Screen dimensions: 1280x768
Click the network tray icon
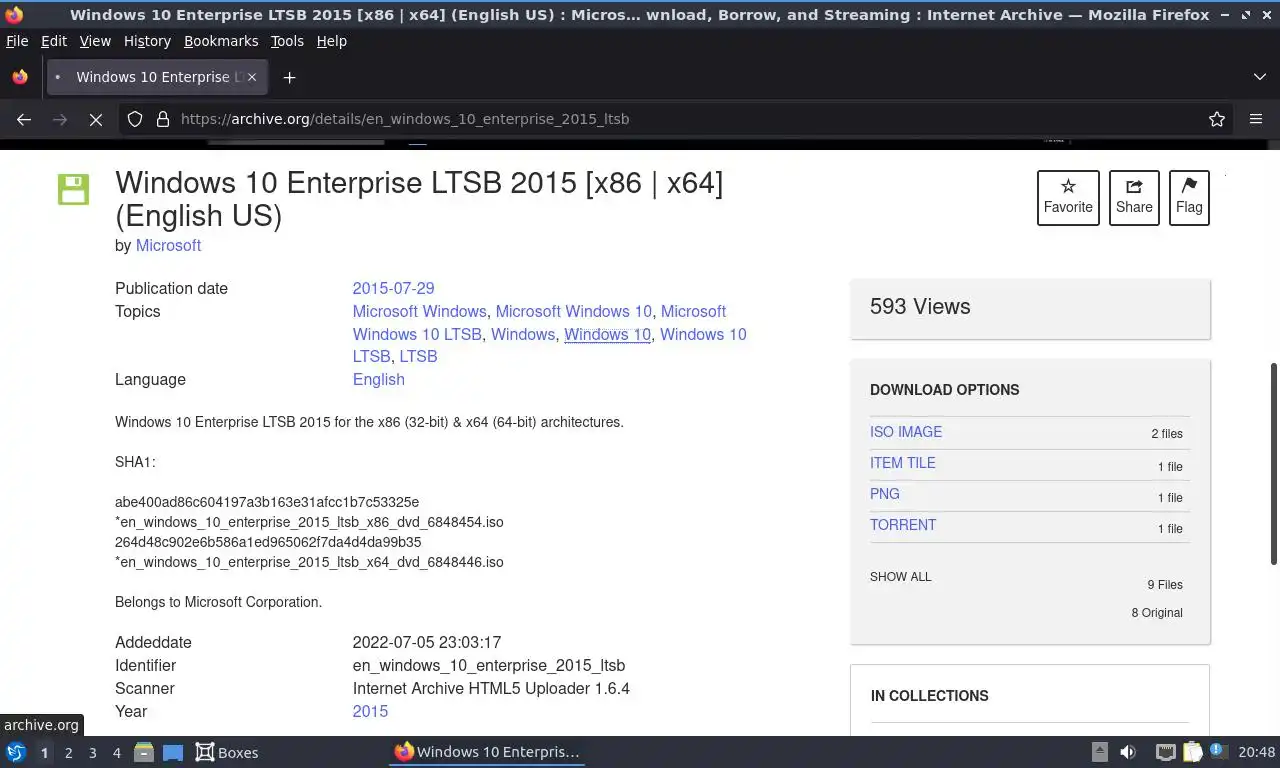click(1165, 752)
